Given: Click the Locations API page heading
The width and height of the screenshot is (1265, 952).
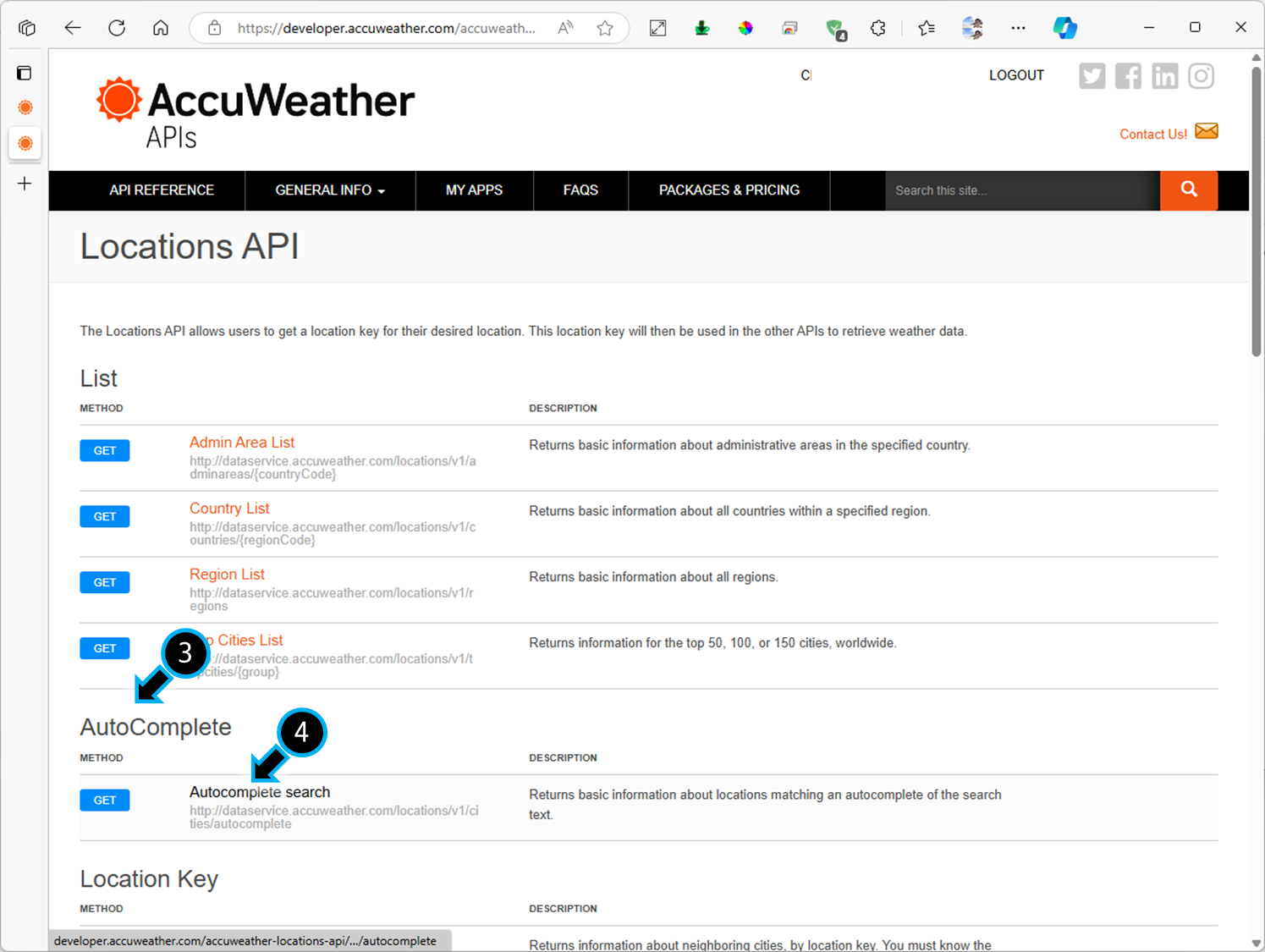Looking at the screenshot, I should (190, 246).
